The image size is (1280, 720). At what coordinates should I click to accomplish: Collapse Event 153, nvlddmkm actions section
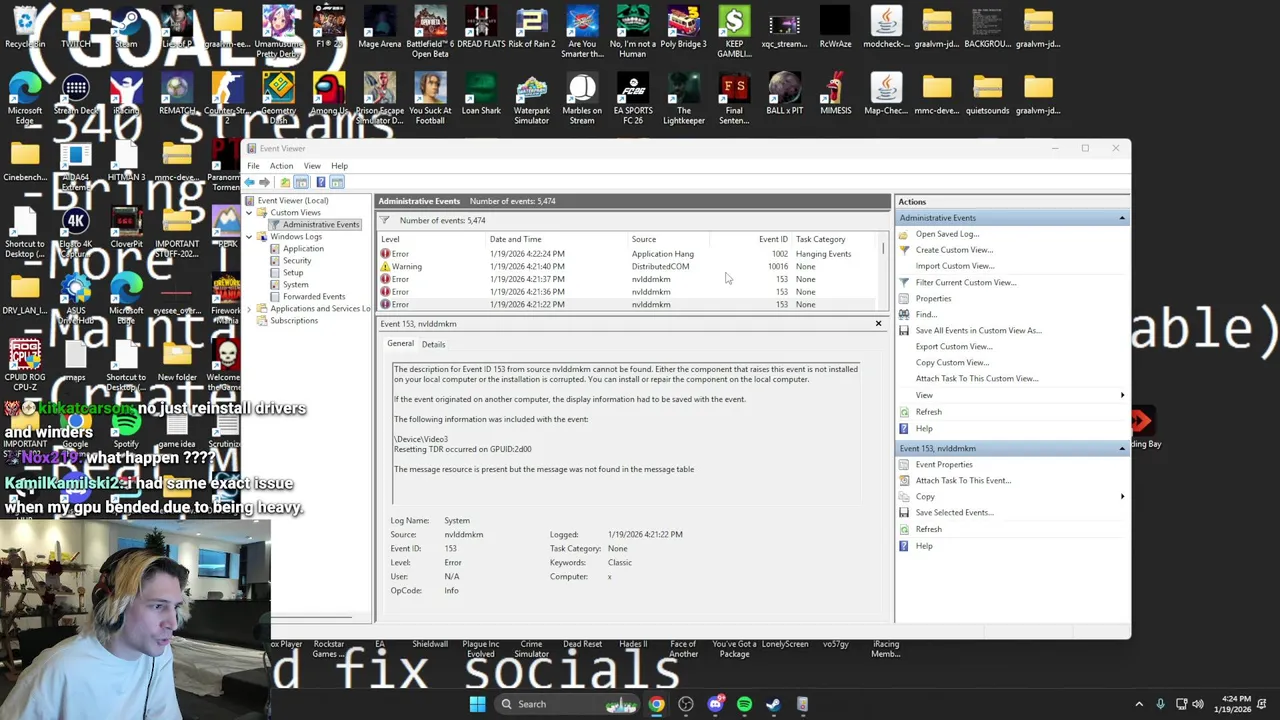pyautogui.click(x=1122, y=449)
